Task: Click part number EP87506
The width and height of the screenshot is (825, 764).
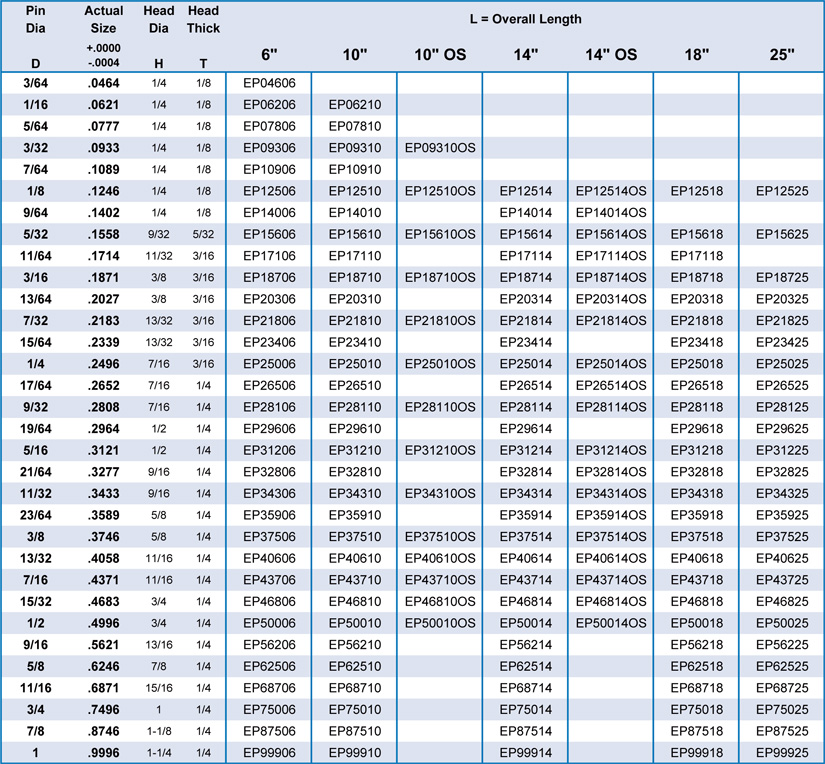Action: (x=269, y=731)
